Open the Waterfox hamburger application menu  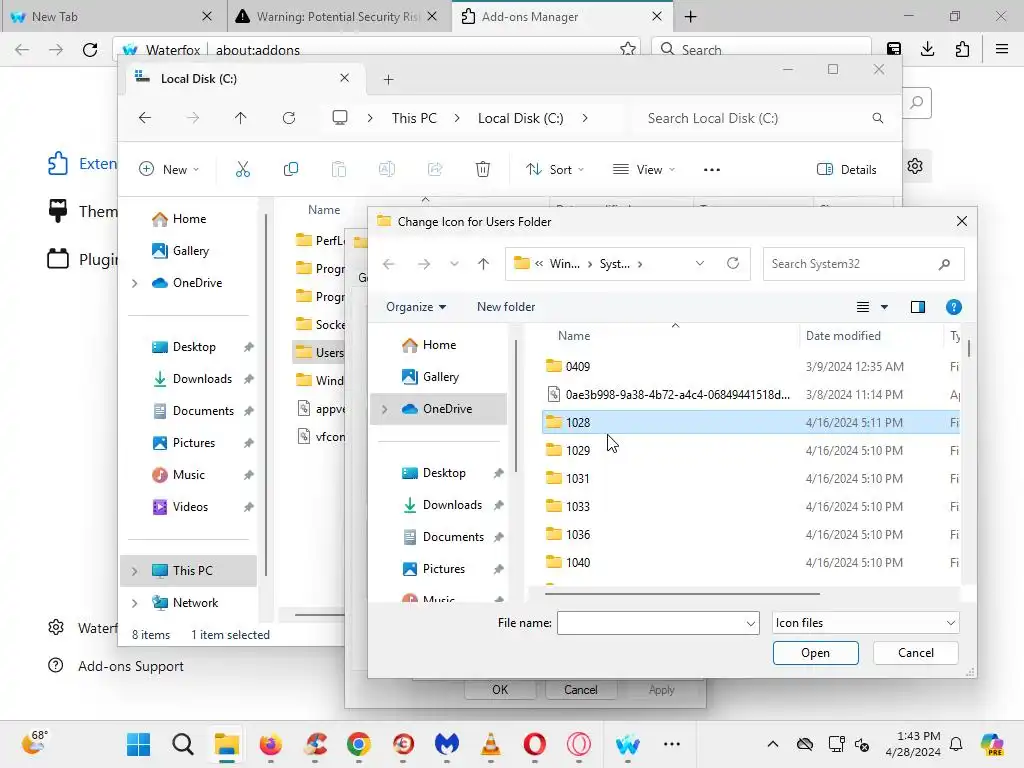[x=1002, y=49]
